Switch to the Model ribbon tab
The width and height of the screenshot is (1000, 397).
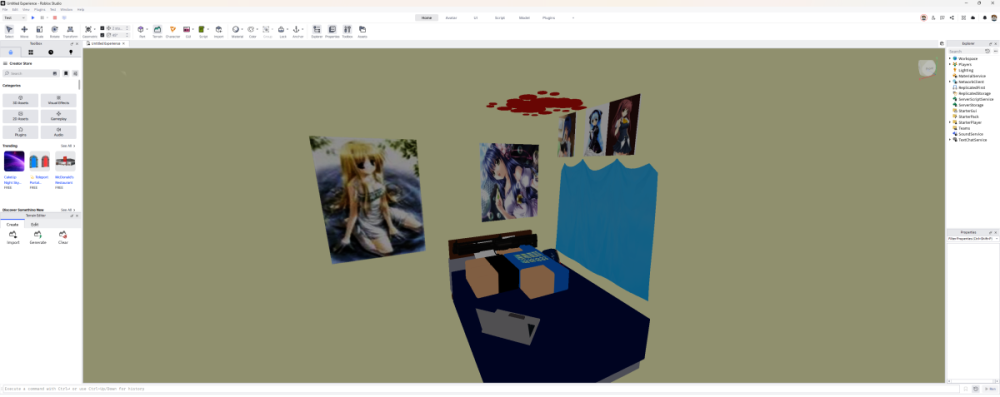524,18
